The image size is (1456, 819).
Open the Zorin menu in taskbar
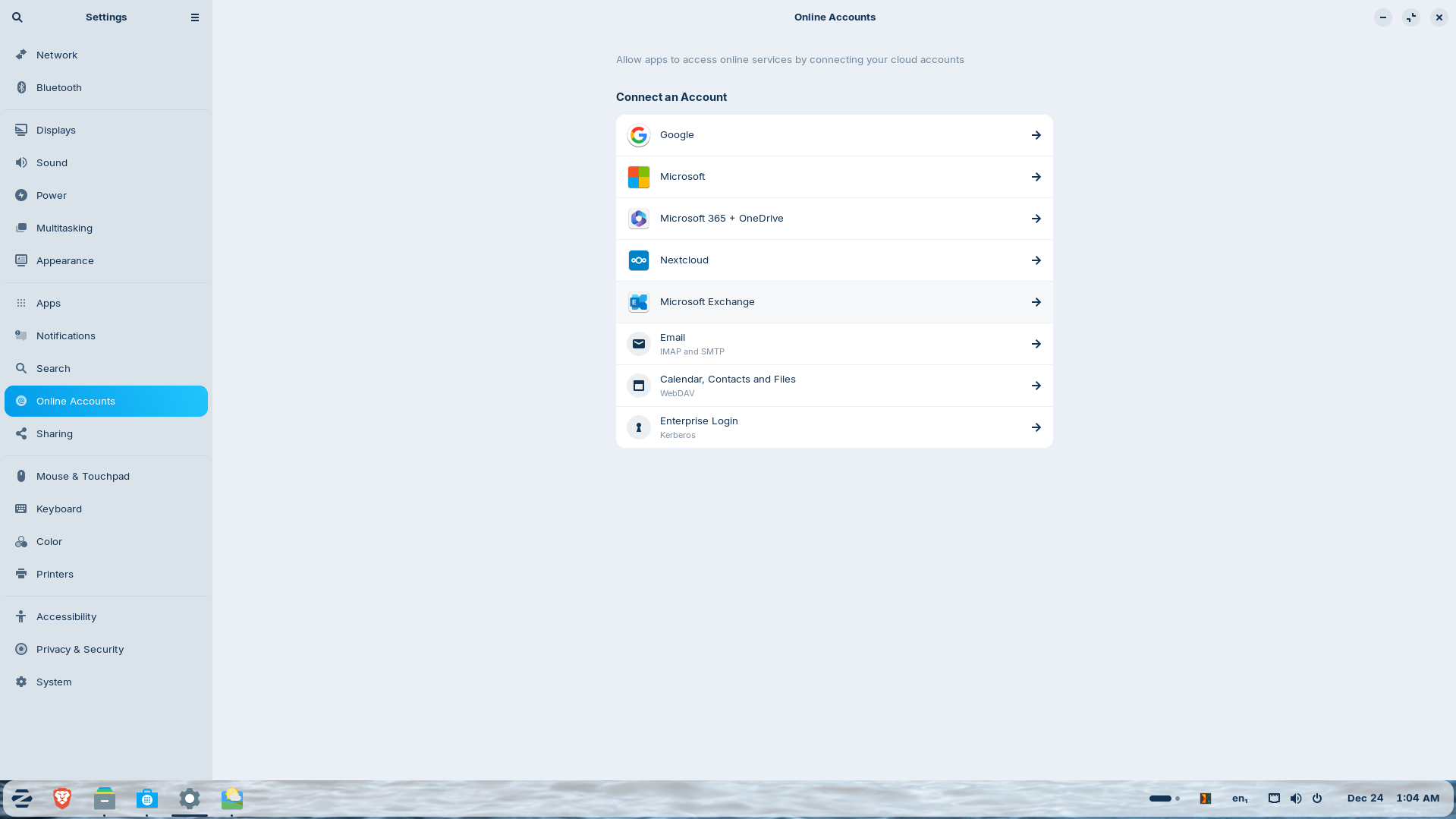click(x=20, y=798)
